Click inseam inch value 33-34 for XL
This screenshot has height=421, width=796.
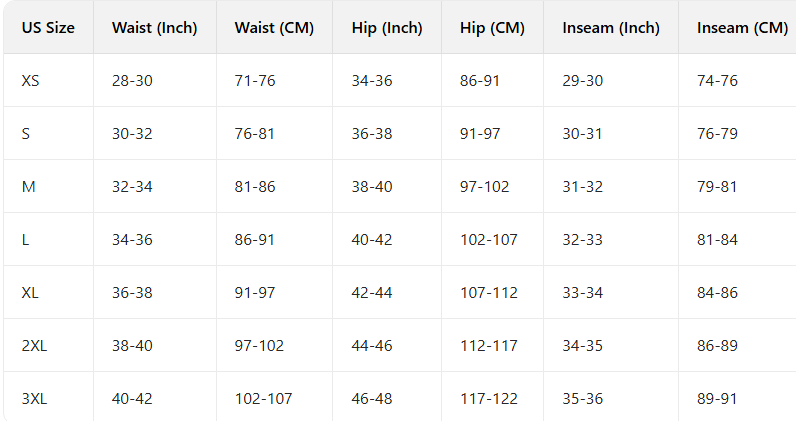583,293
